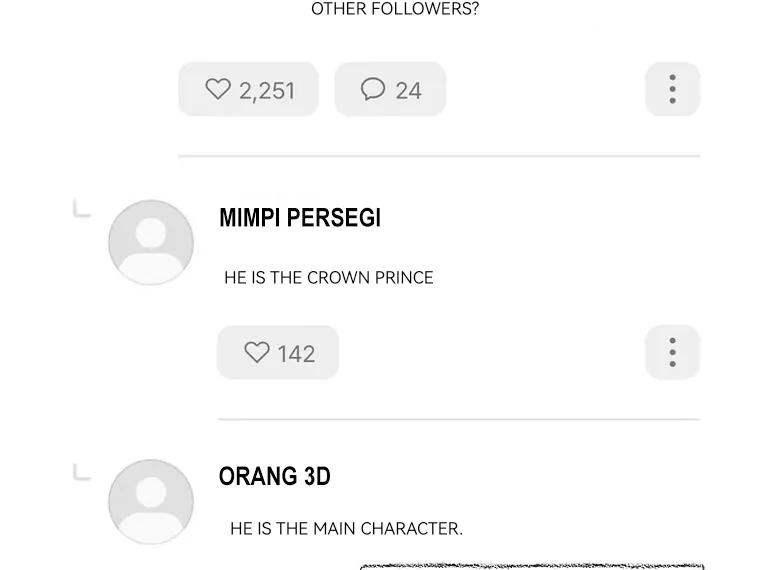This screenshot has height=570, width=760.
Task: Click Mimpi Persegi's profile avatar
Action: click(151, 242)
